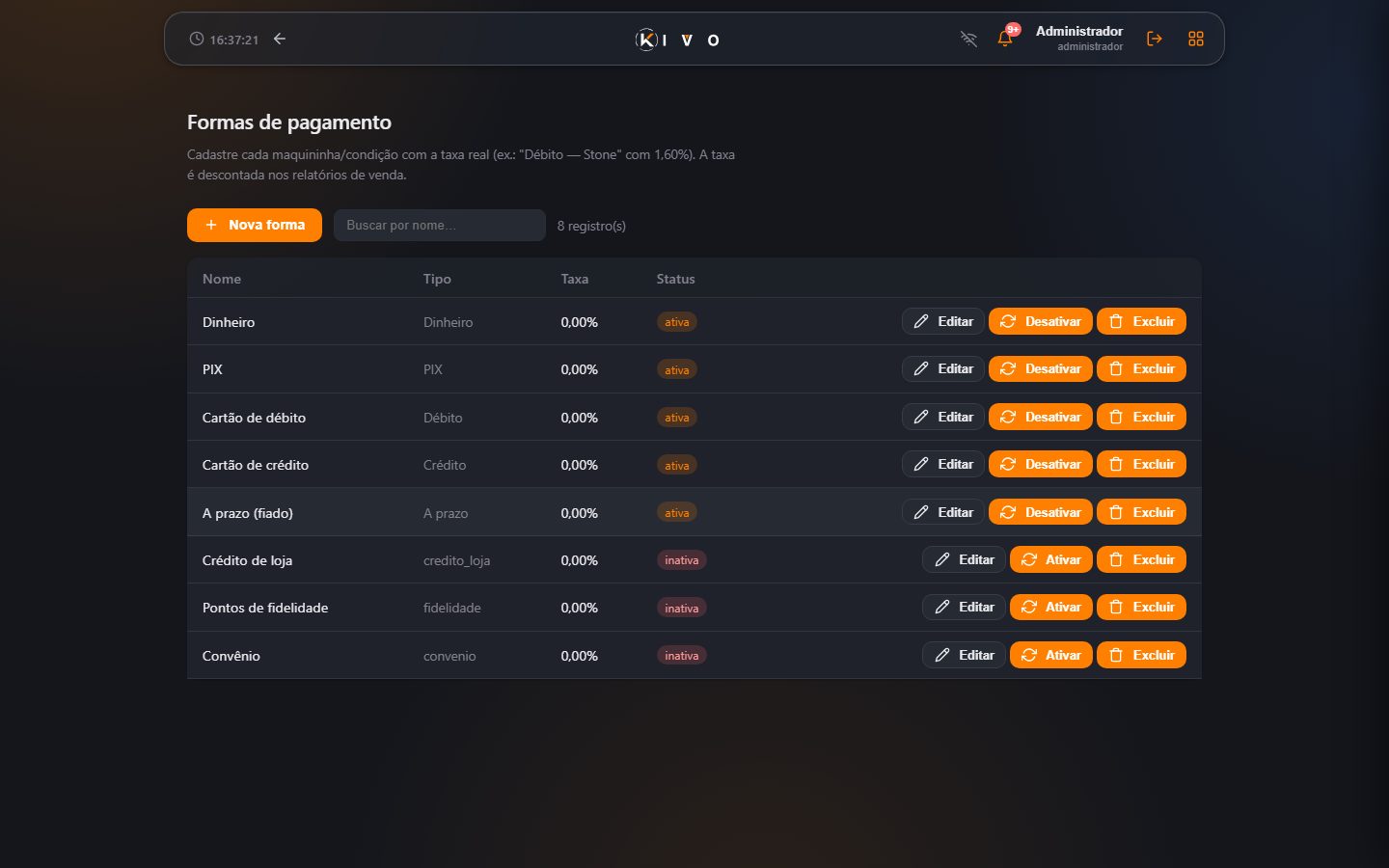Delete the PIX payment method

click(1141, 368)
